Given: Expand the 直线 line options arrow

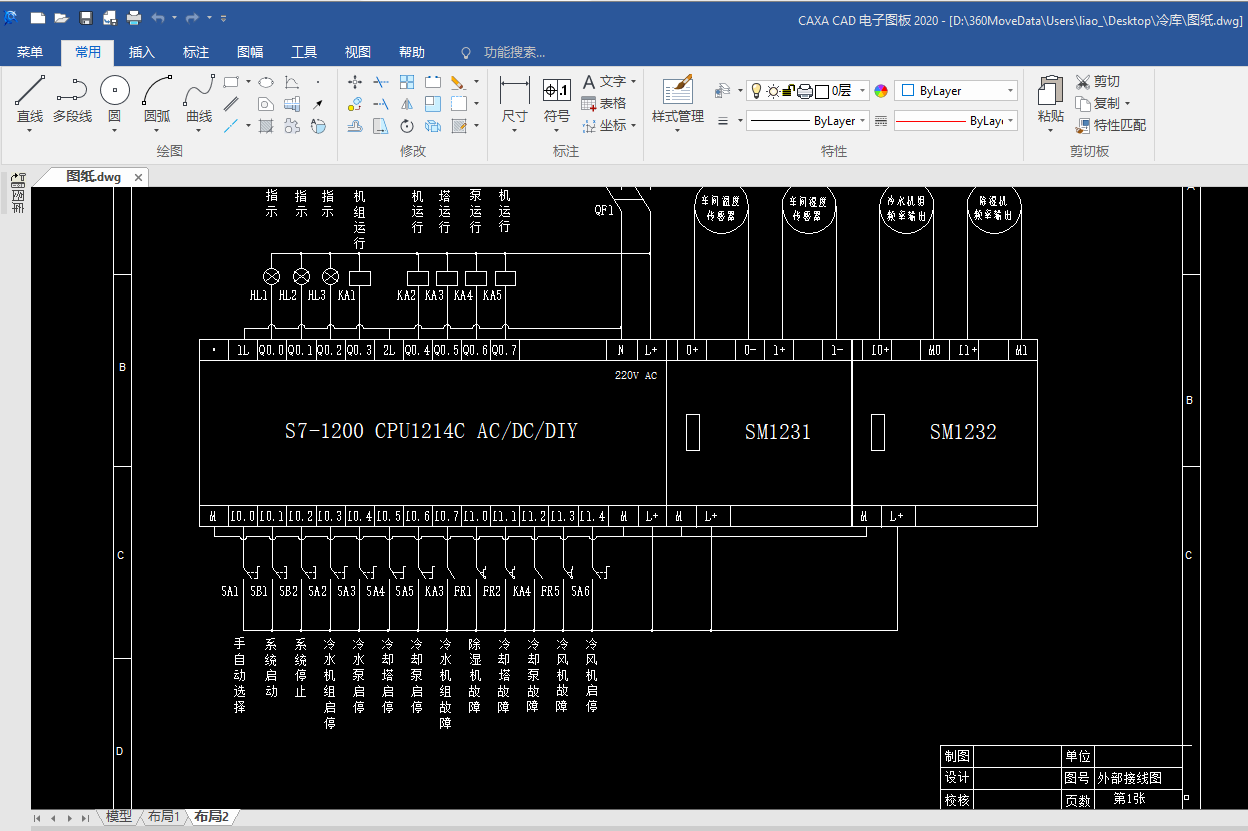Looking at the screenshot, I should [x=30, y=130].
